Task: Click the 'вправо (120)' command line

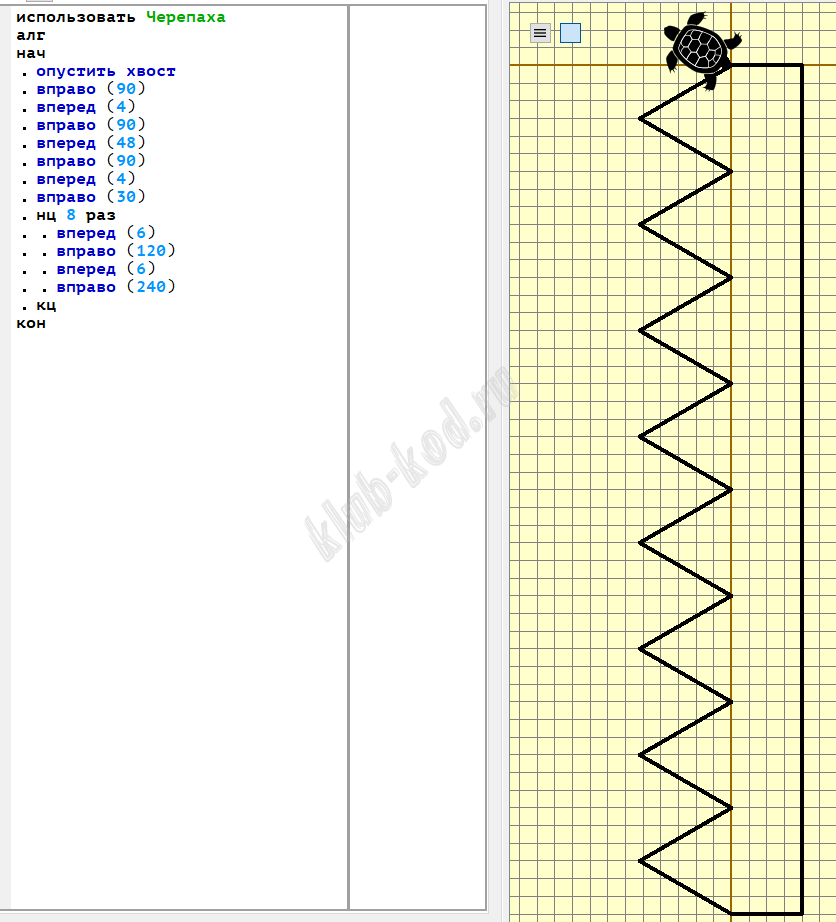Action: (x=116, y=251)
